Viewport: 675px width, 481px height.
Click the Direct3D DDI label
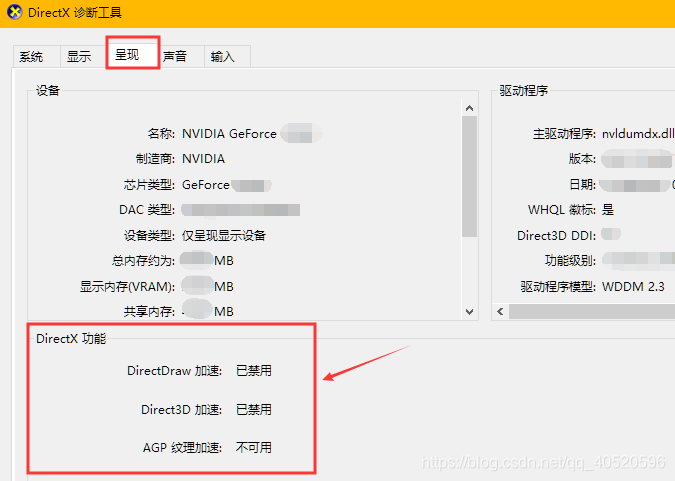(557, 236)
